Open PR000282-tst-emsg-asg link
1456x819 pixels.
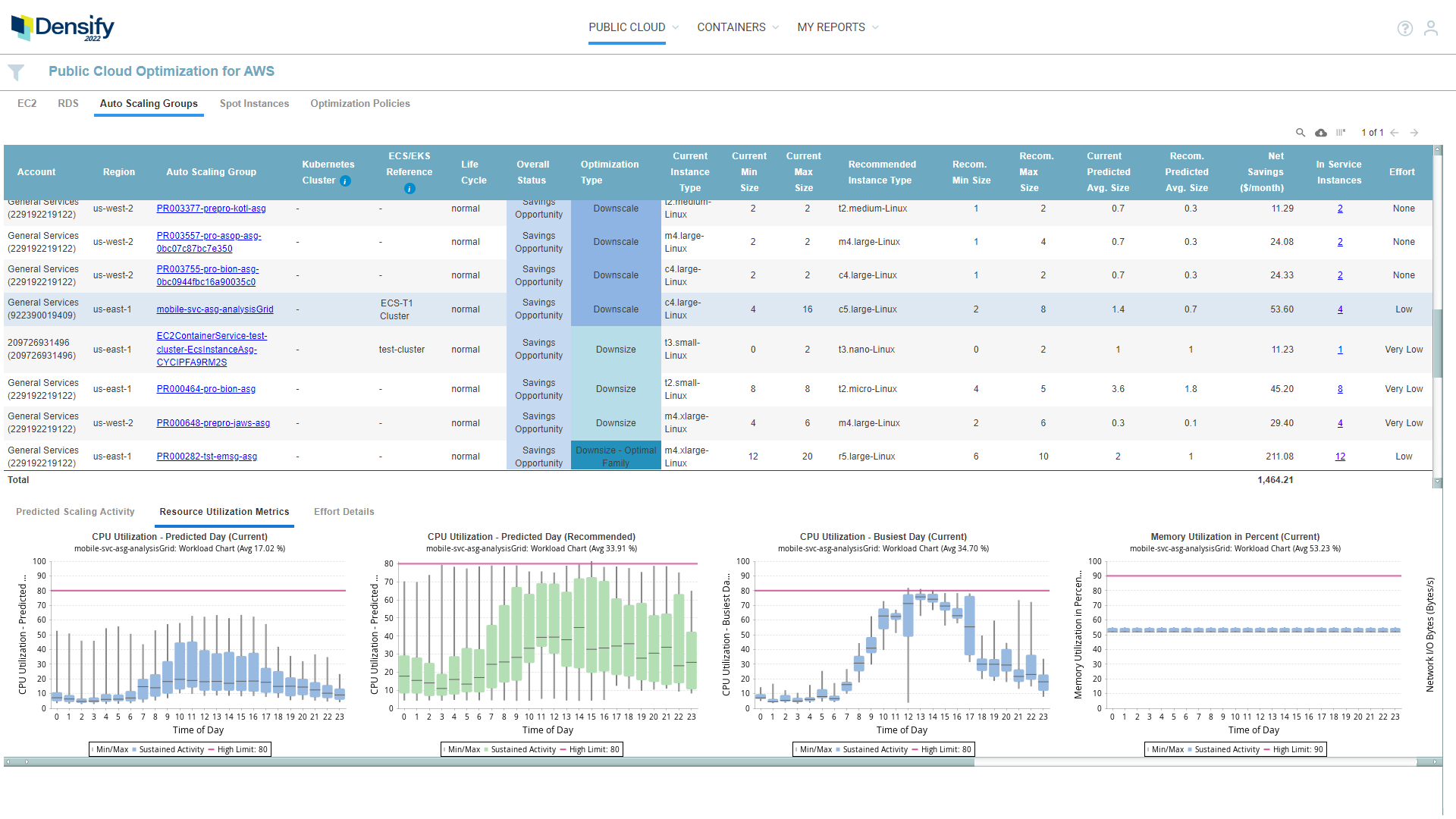tap(206, 457)
